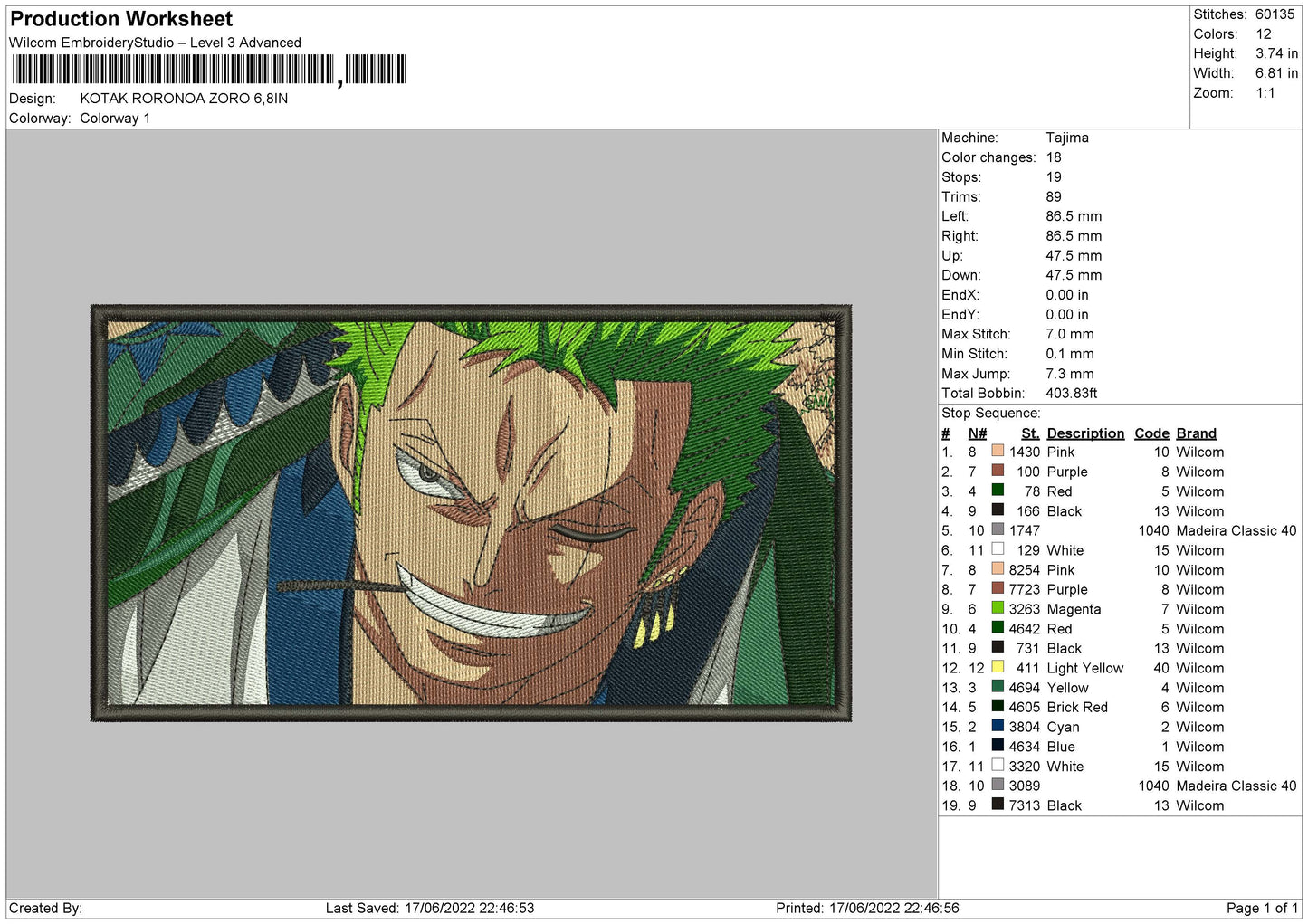Select the dark navy Blue 4634 swatch
1308x924 pixels.
coord(998,746)
